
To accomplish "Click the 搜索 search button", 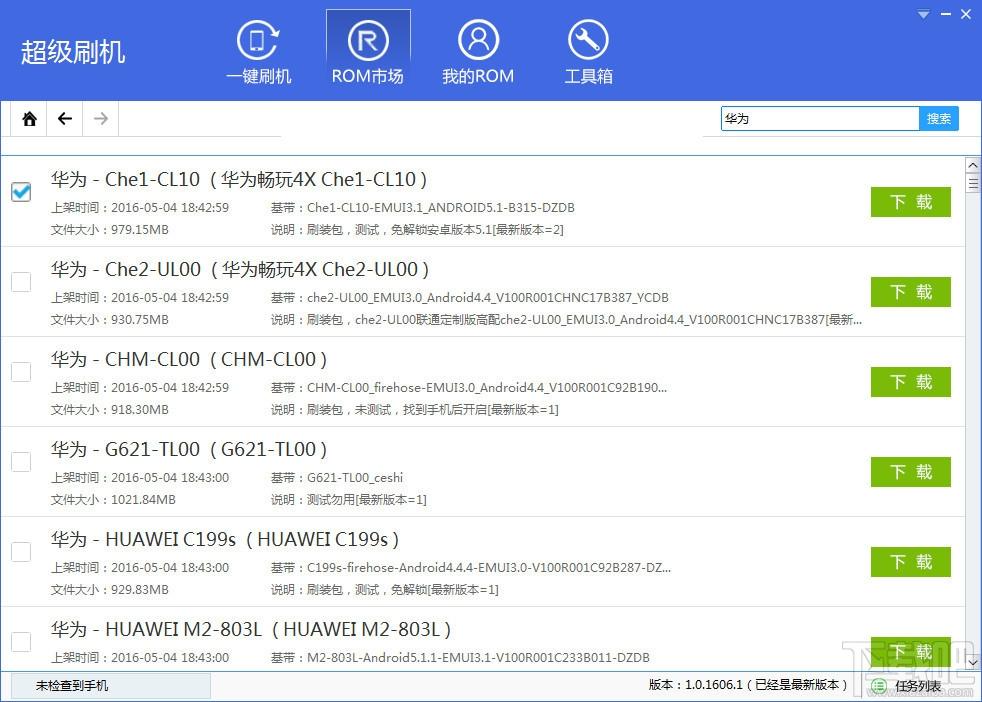I will 938,118.
